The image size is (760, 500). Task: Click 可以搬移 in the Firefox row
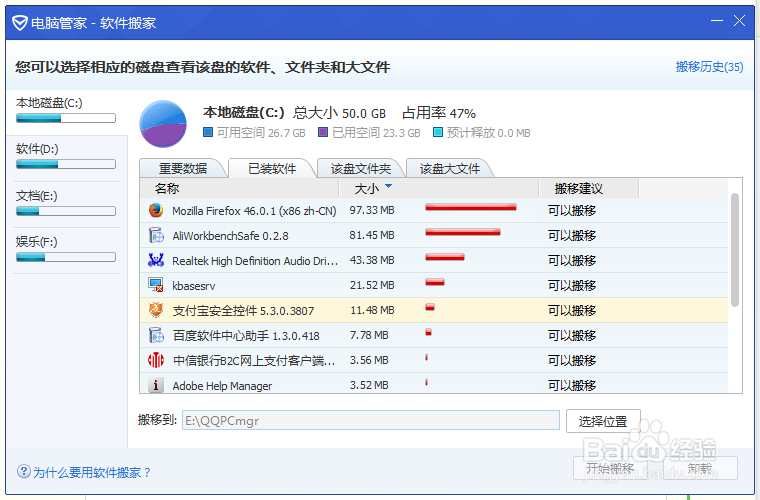pos(572,211)
